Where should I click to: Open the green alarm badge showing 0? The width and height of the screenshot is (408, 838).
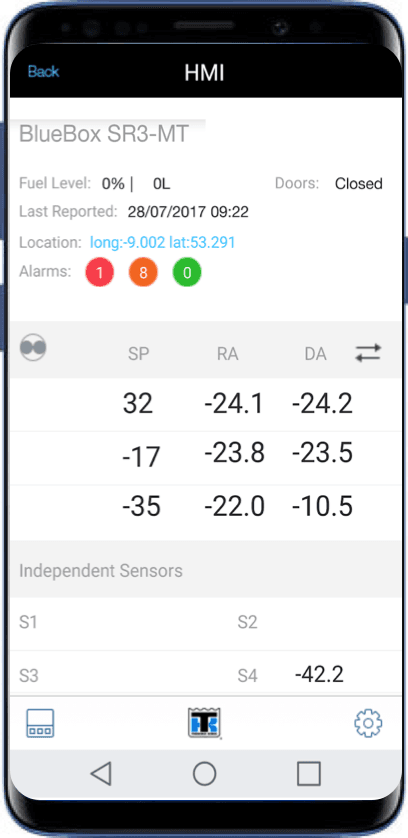(x=187, y=273)
